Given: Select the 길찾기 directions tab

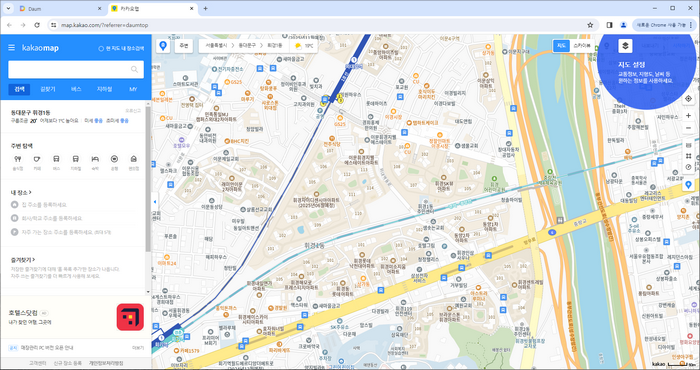Looking at the screenshot, I should tap(48, 89).
